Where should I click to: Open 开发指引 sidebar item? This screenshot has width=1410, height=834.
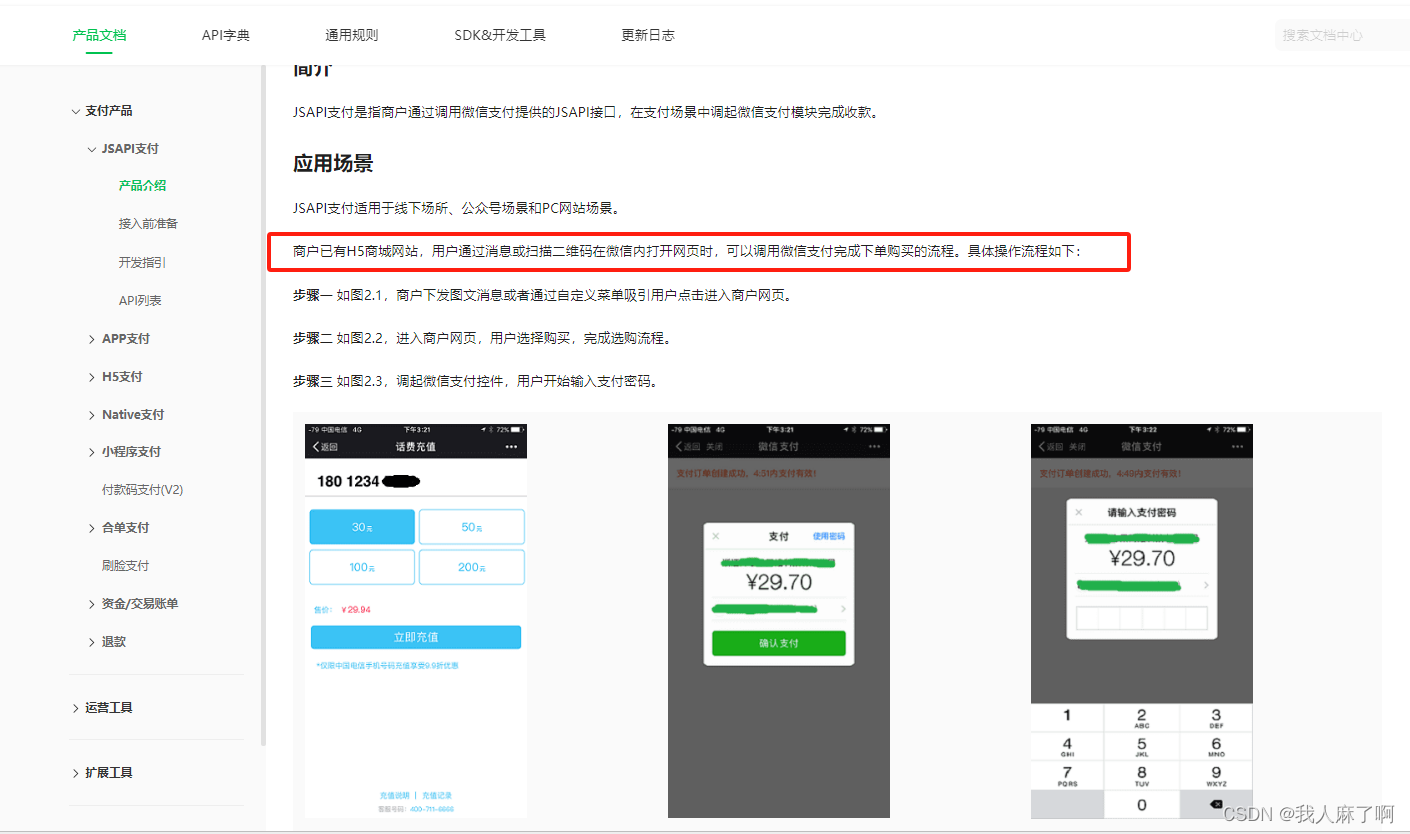pos(142,262)
